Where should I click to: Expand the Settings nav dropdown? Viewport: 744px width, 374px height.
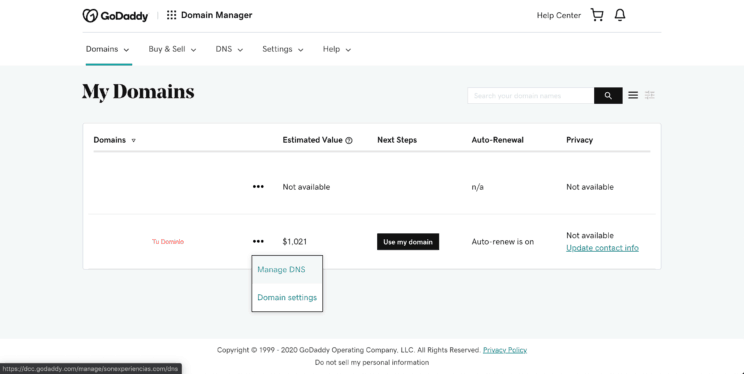[x=283, y=49]
